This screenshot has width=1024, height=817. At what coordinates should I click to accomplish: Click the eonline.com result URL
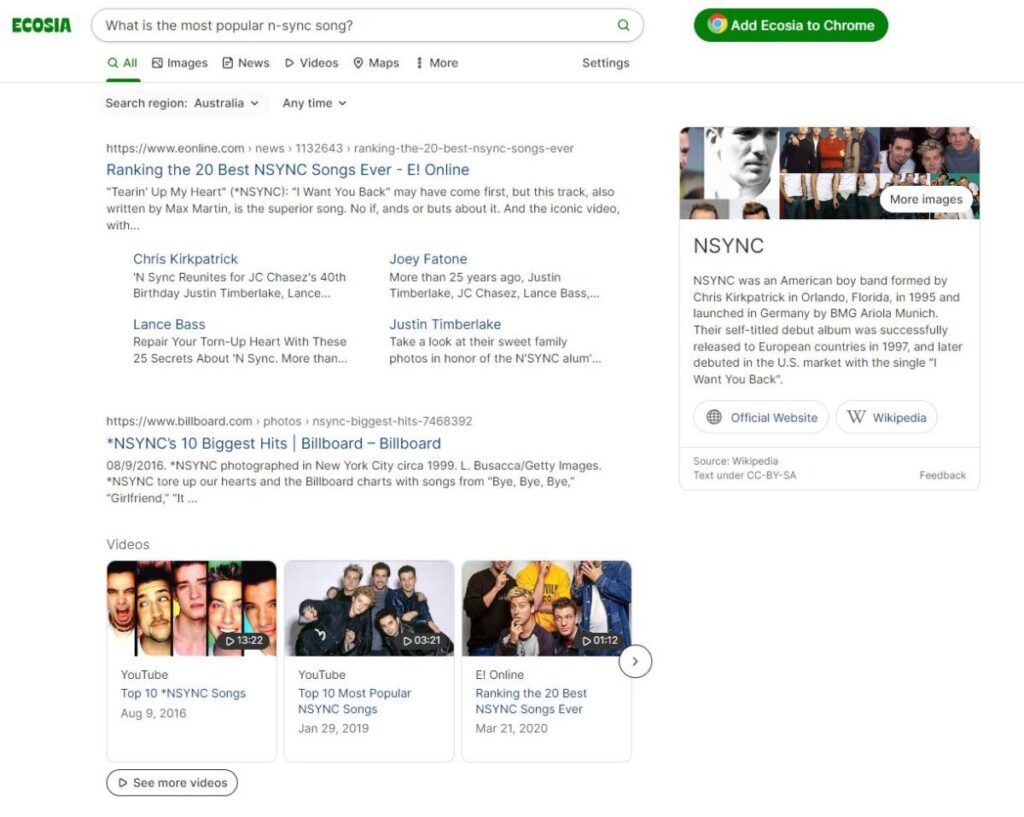click(340, 148)
